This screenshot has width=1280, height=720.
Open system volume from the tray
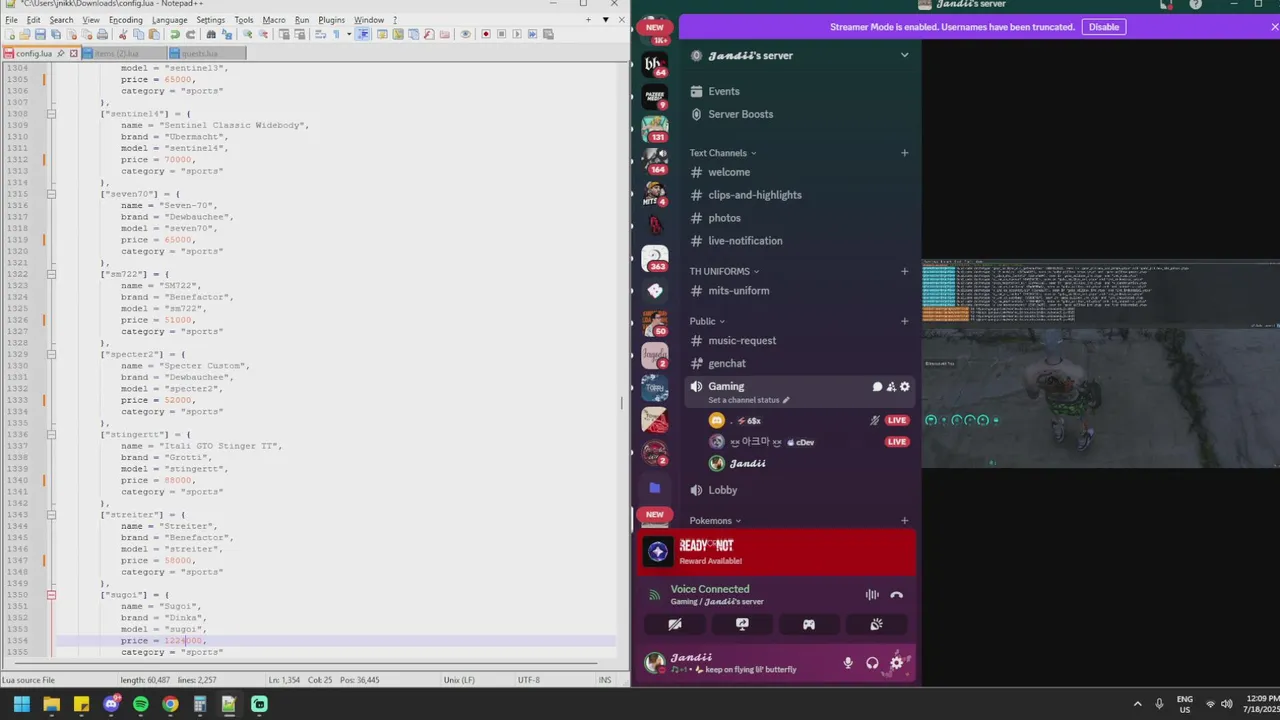(x=1227, y=704)
